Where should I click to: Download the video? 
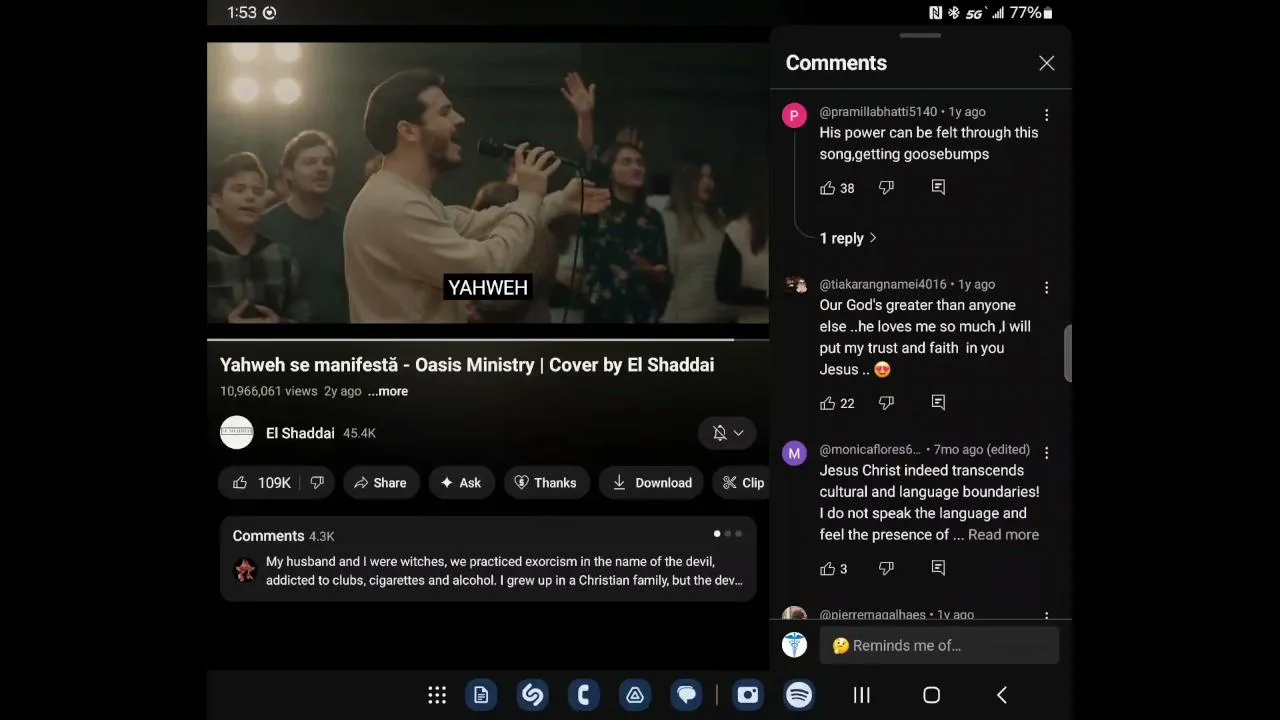point(652,483)
